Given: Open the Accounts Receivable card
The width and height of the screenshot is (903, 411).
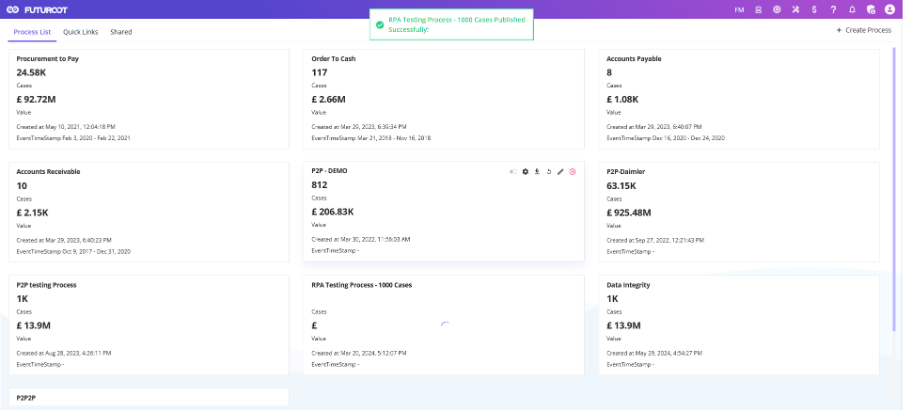Looking at the screenshot, I should pos(149,212).
